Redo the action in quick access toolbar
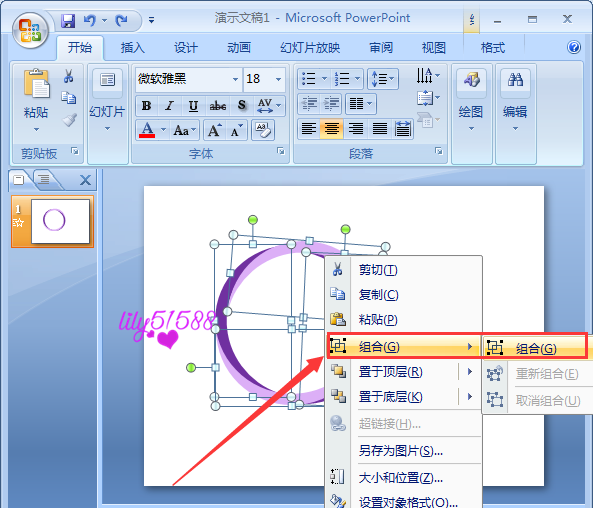This screenshot has width=593, height=508. (122, 20)
